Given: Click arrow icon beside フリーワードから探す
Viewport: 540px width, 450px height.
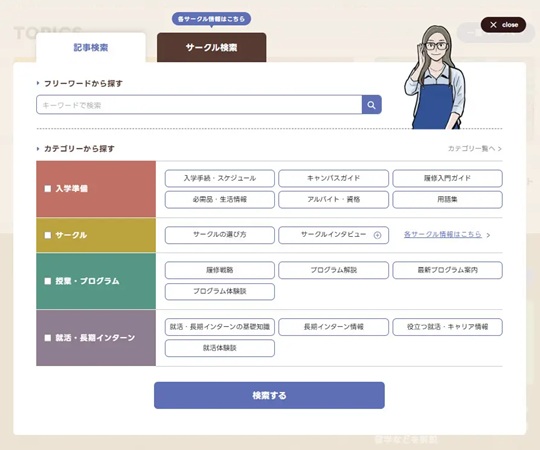Looking at the screenshot, I should click(x=38, y=83).
